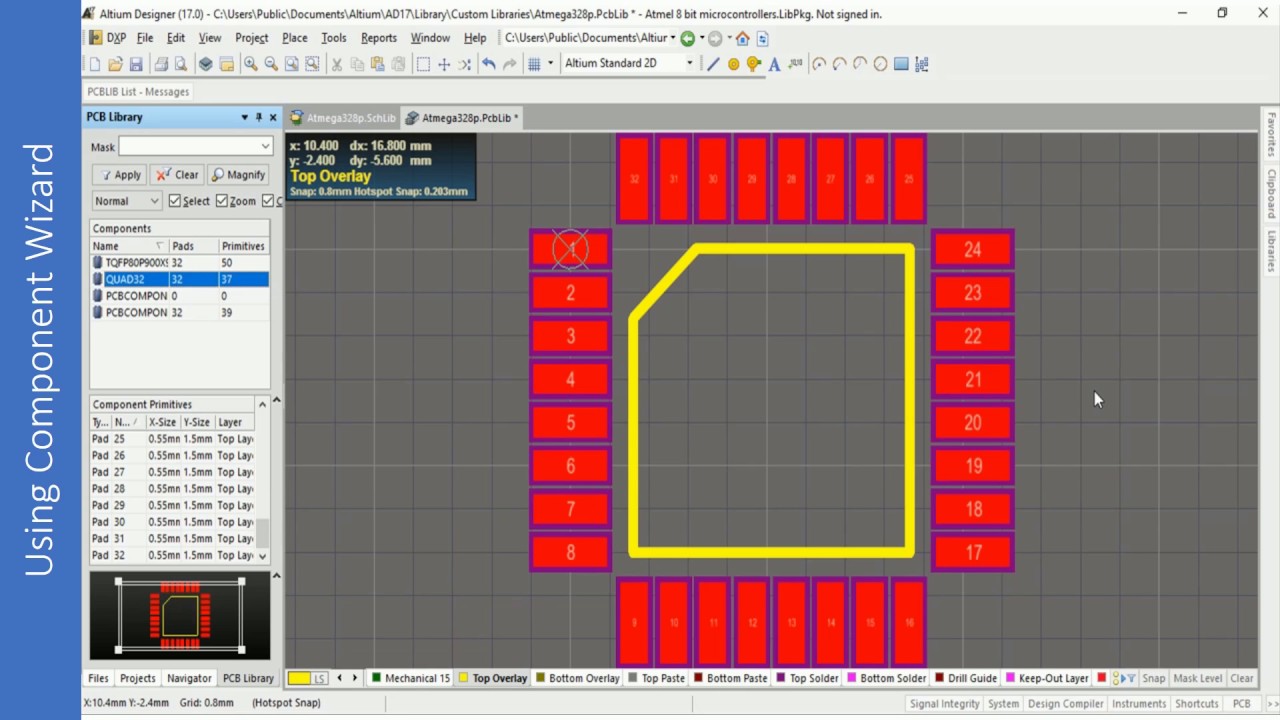Viewport: 1280px width, 720px height.
Task: Select the Place Line tool
Action: (713, 64)
